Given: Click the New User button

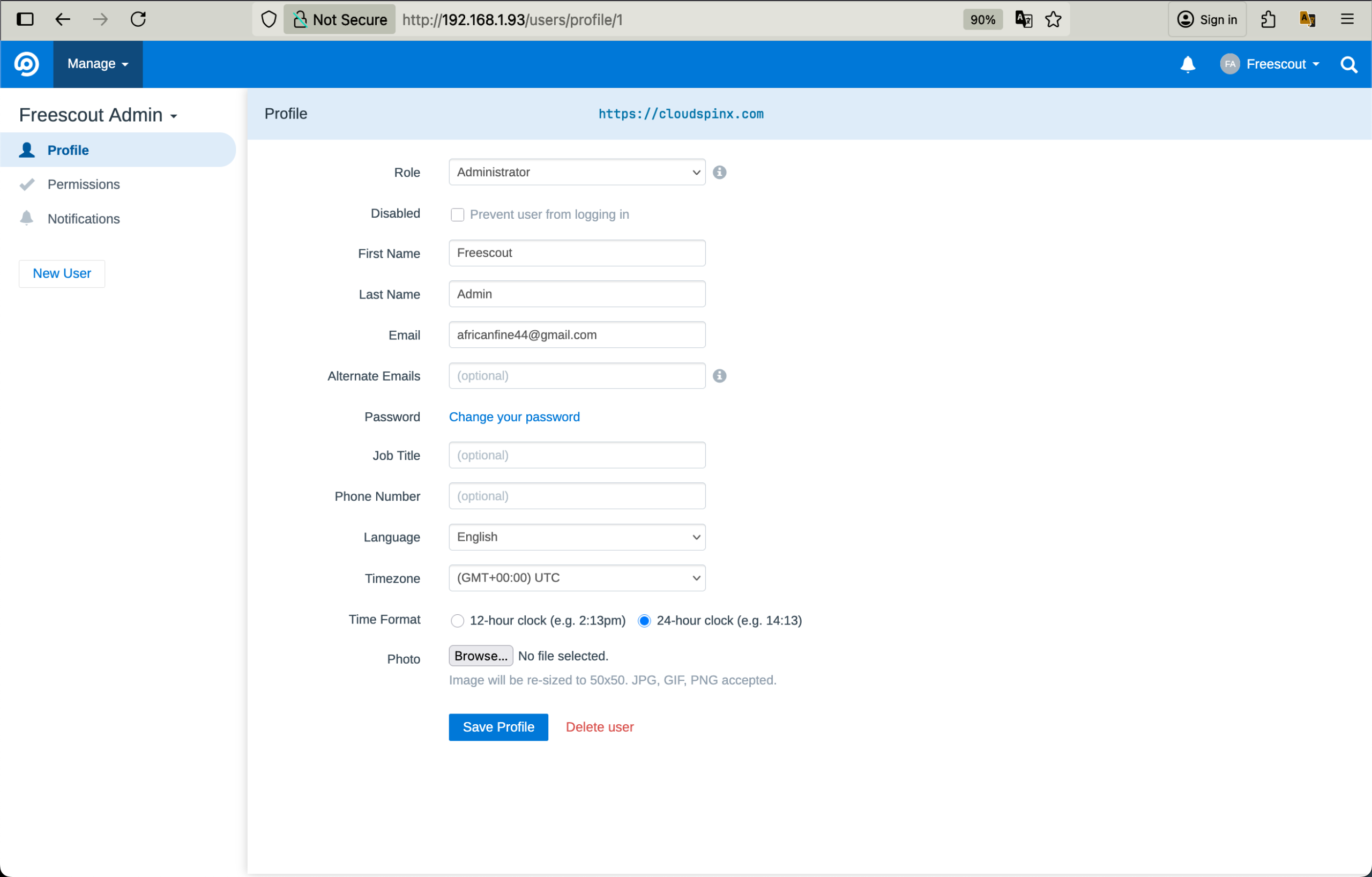Looking at the screenshot, I should (61, 273).
